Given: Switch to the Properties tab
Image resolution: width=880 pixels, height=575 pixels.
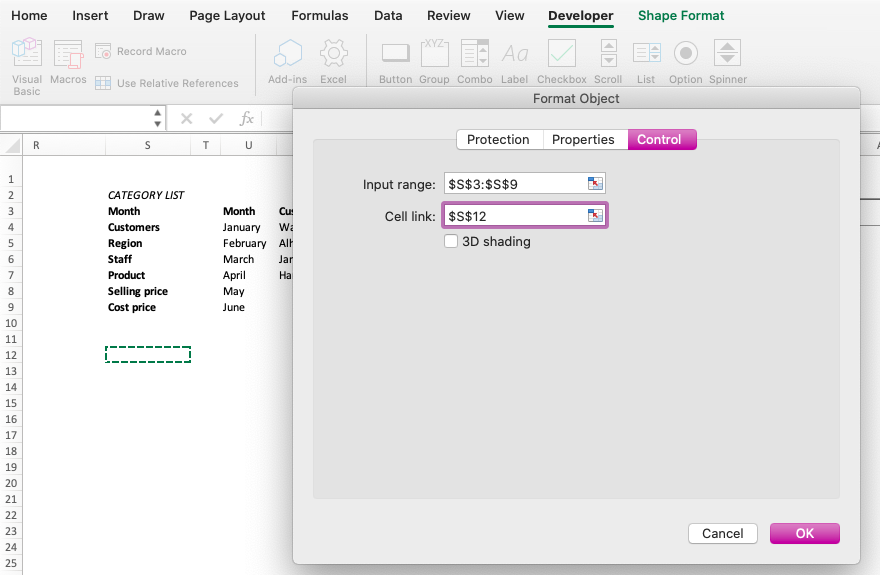Looking at the screenshot, I should click(x=584, y=140).
